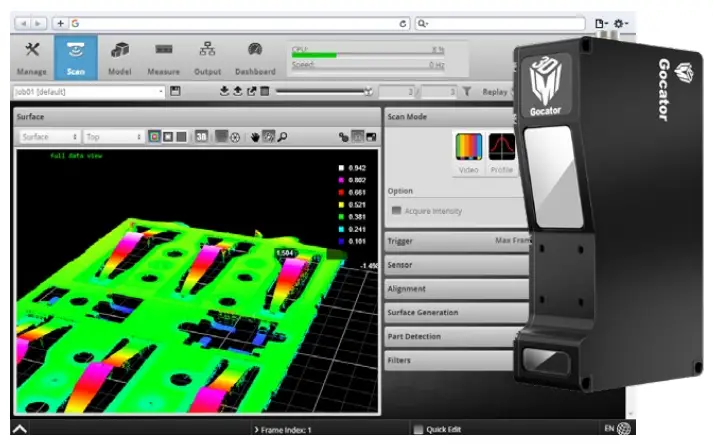This screenshot has height=445, width=713.
Task: Click the Replay label
Action: [x=495, y=92]
